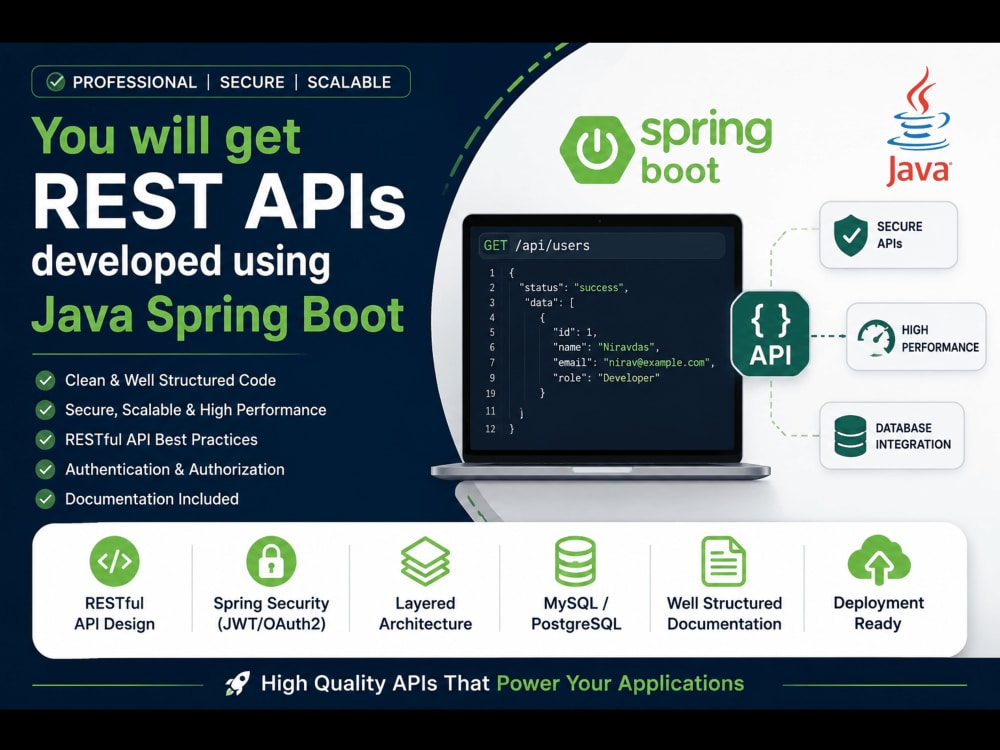Click the word SCALABLE in the top badge
This screenshot has width=1000, height=750.
(x=349, y=82)
